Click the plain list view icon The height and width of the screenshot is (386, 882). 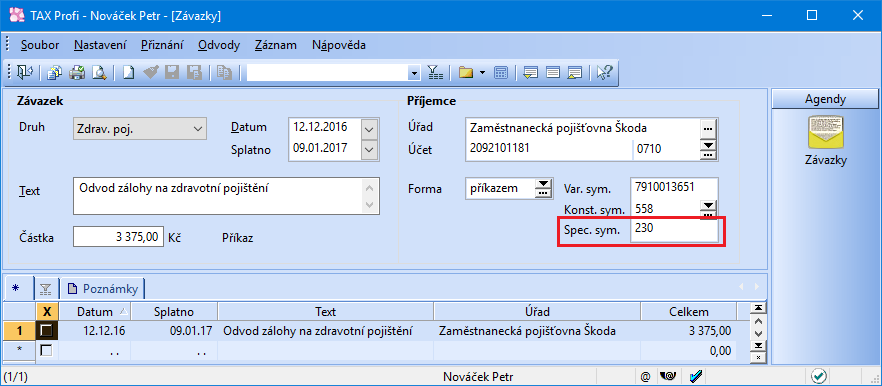553,73
